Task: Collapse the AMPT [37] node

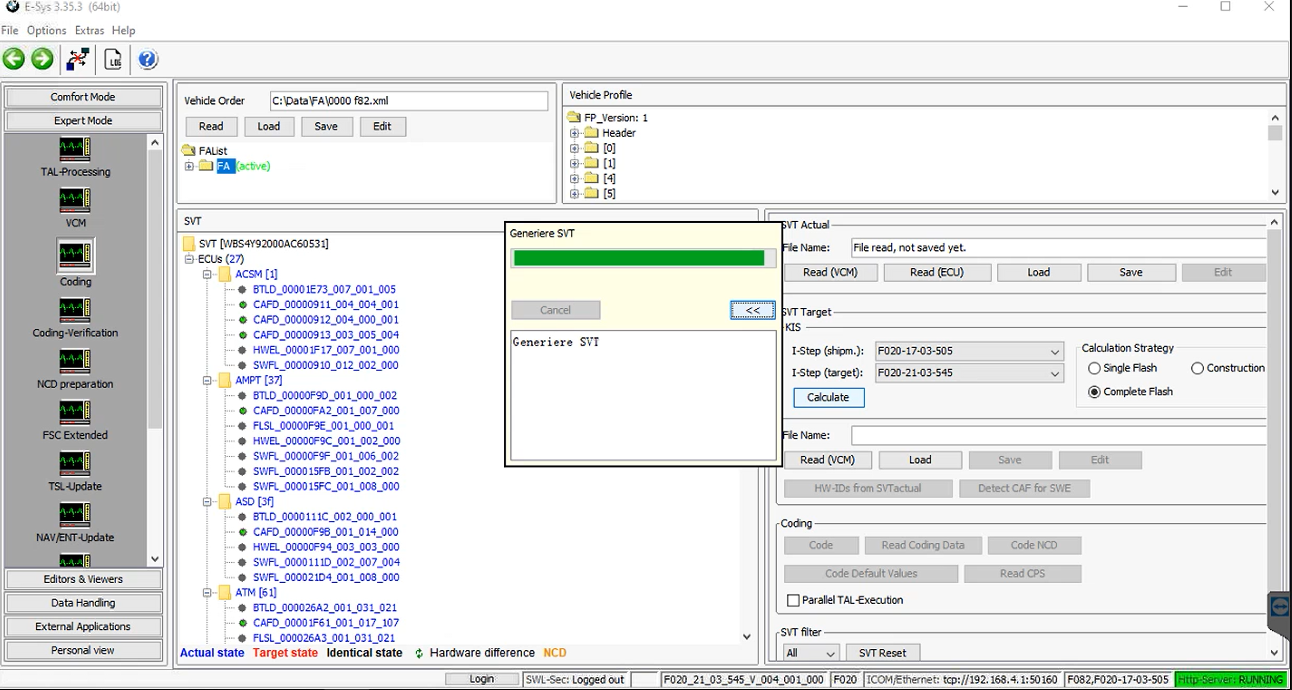Action: [x=208, y=380]
